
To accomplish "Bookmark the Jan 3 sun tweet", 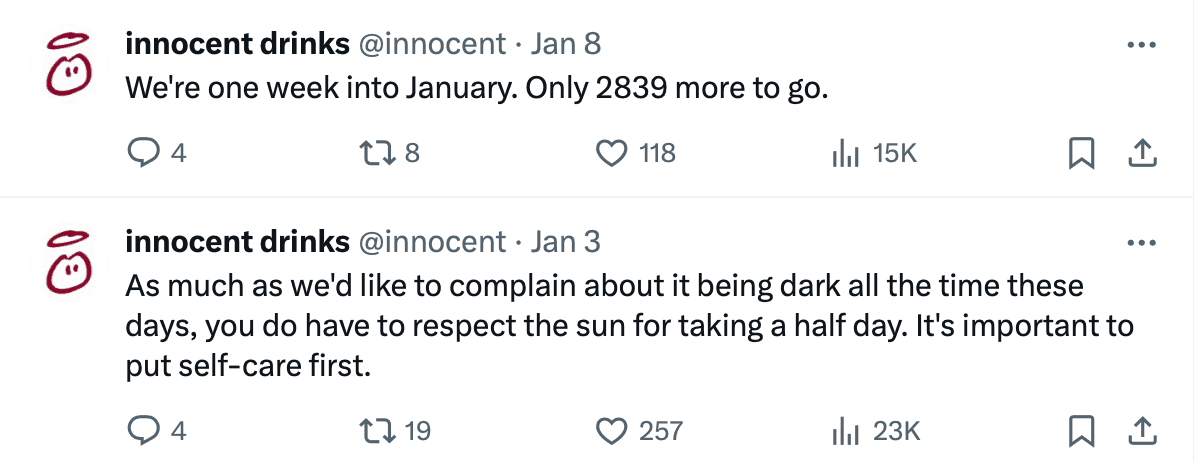I will pyautogui.click(x=1080, y=431).
